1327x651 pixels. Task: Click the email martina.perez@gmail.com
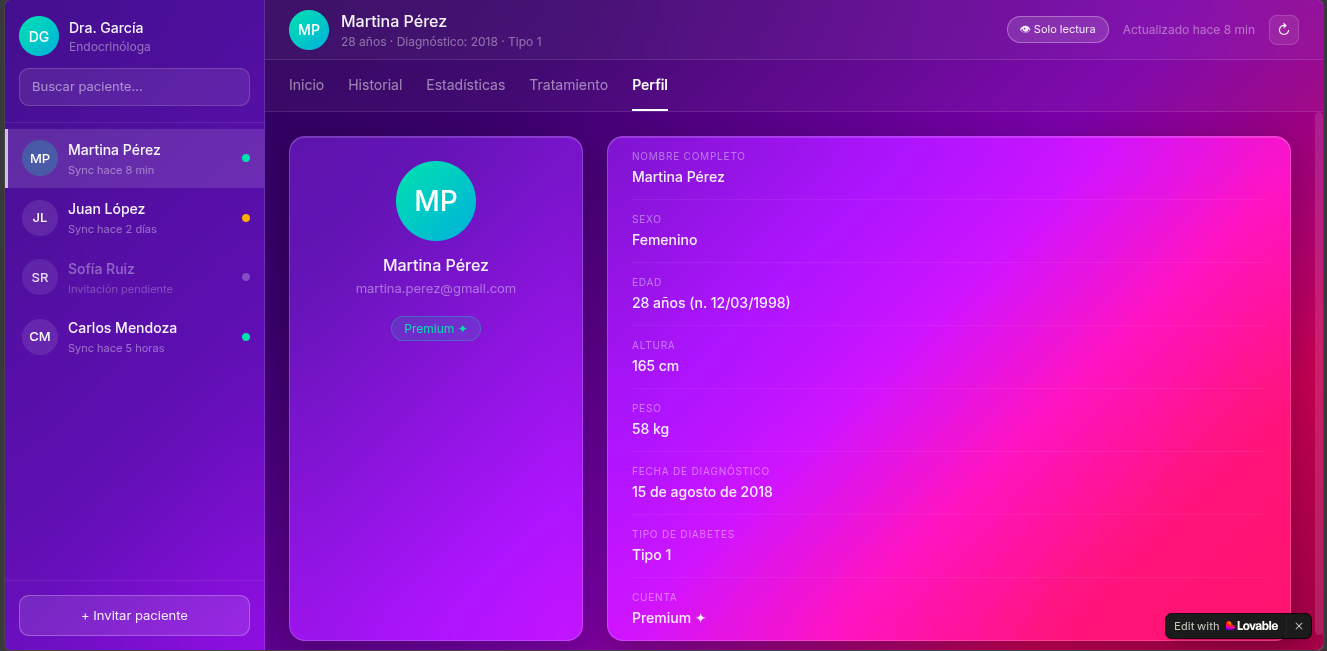tap(436, 289)
